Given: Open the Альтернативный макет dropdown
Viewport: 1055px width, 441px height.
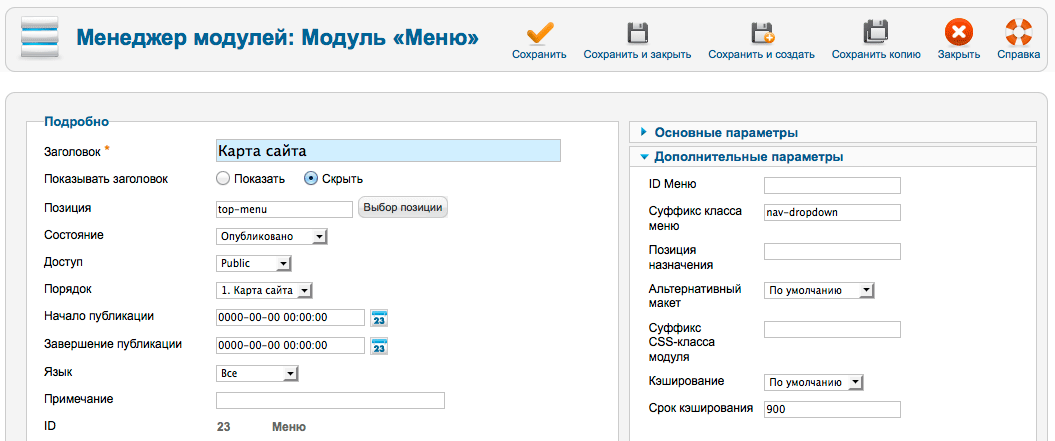Looking at the screenshot, I should [x=819, y=291].
